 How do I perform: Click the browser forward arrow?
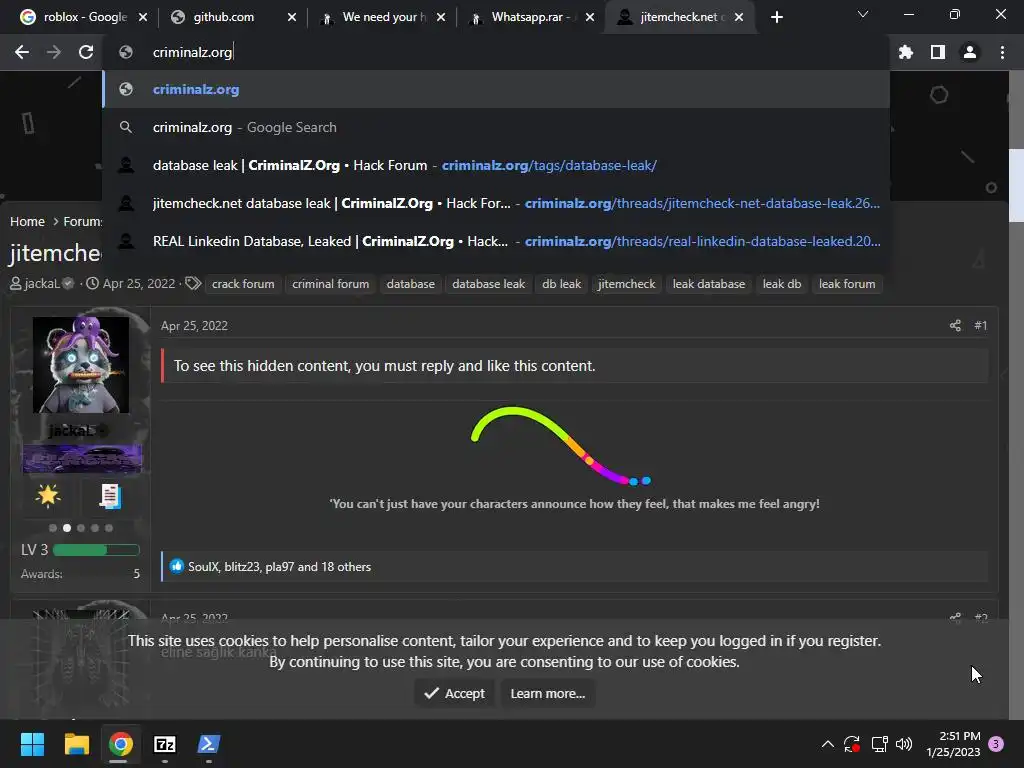point(54,52)
